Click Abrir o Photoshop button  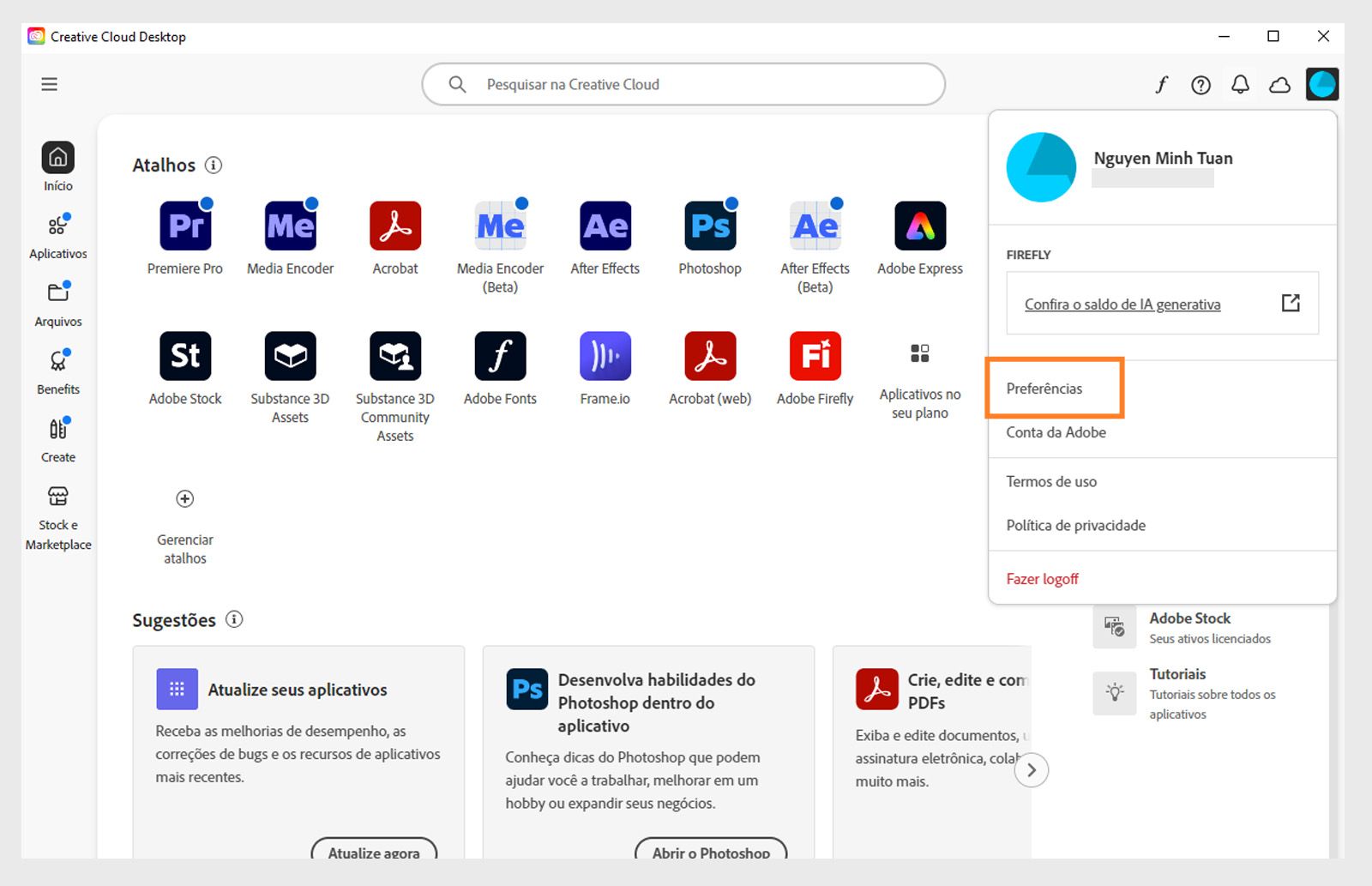coord(710,853)
